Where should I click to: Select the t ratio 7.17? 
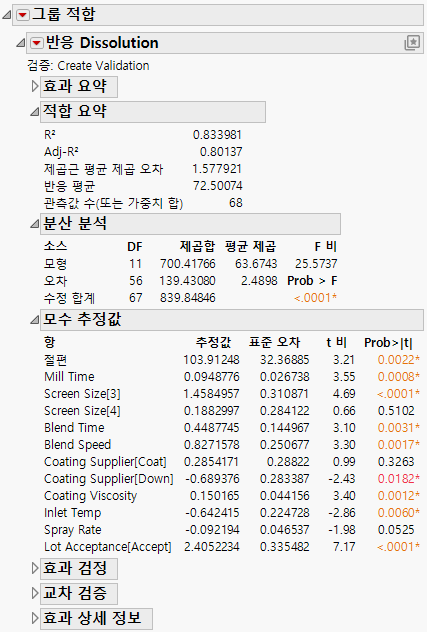(x=344, y=547)
